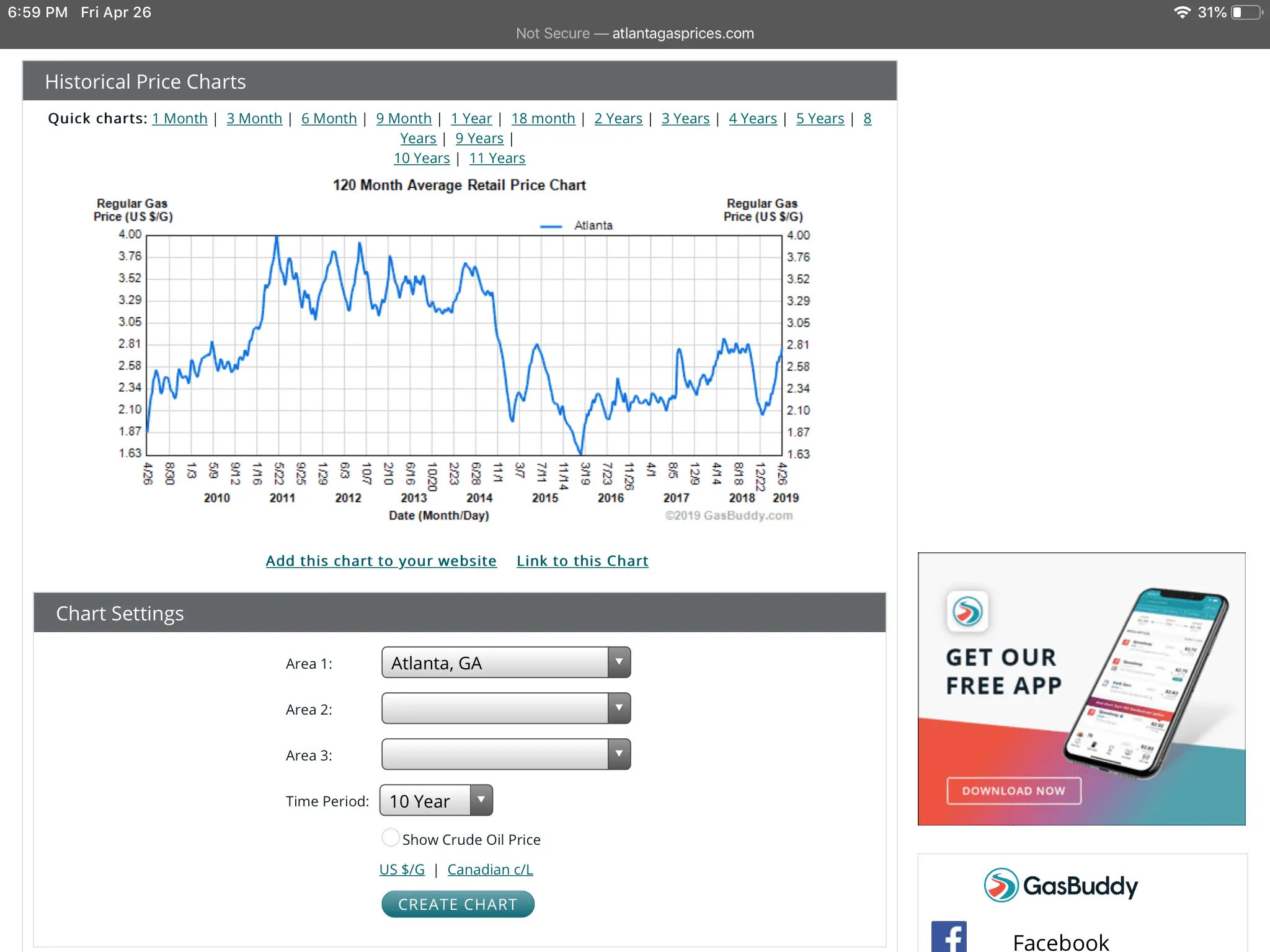Viewport: 1270px width, 952px height.
Task: Select the 5 Years quick chart
Action: coord(820,118)
